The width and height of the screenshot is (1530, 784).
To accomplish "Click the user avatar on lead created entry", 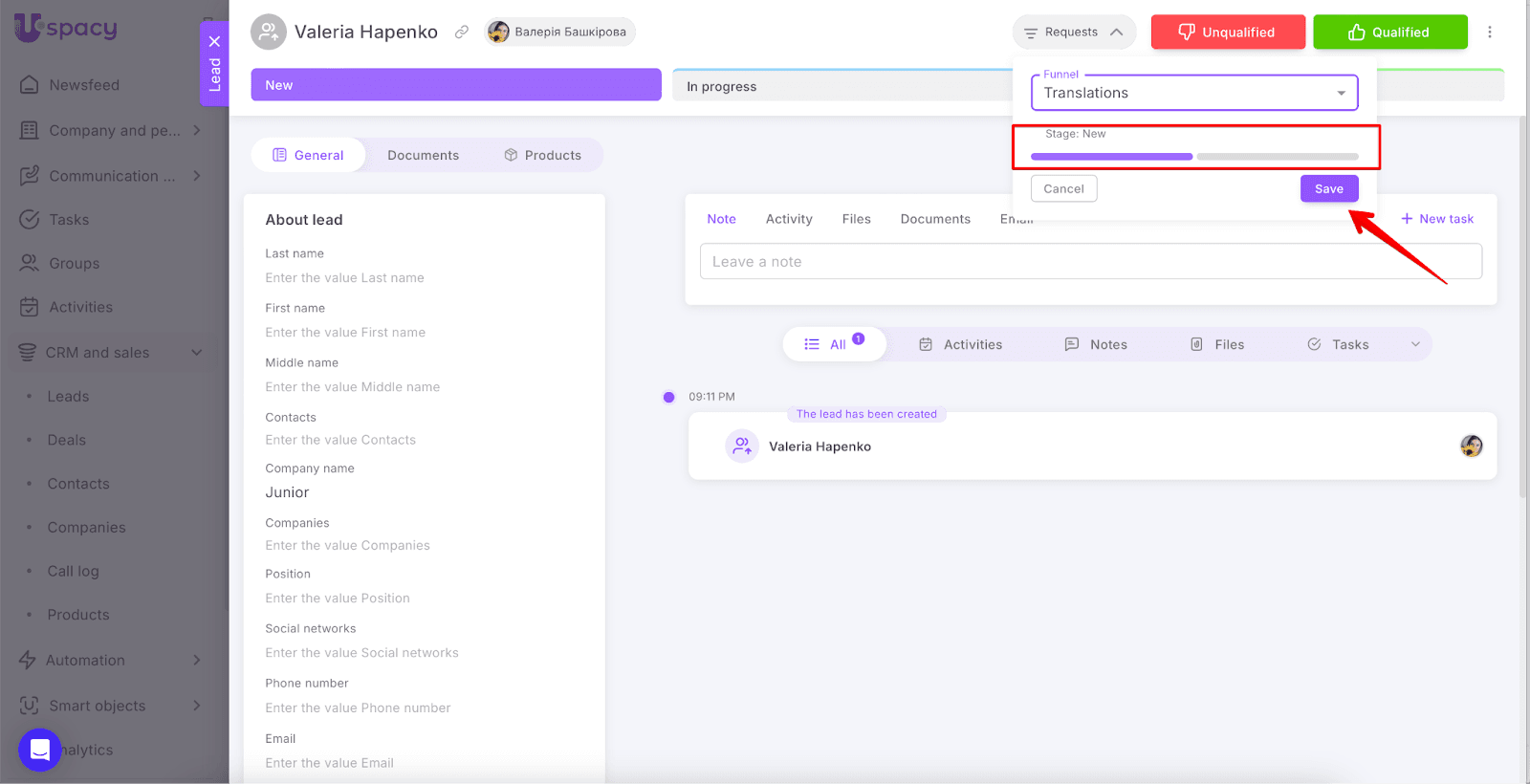I will click(1471, 446).
